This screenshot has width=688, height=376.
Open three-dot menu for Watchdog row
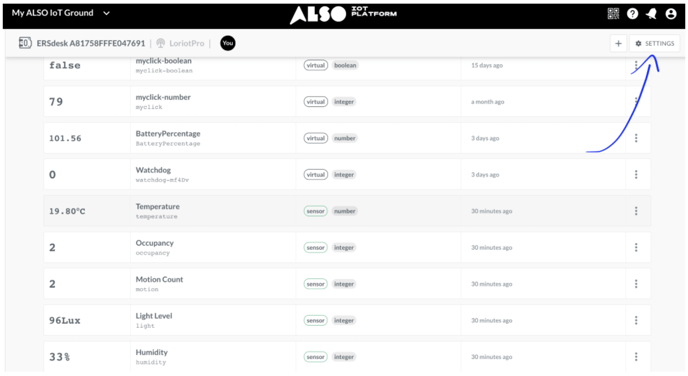pyautogui.click(x=636, y=175)
